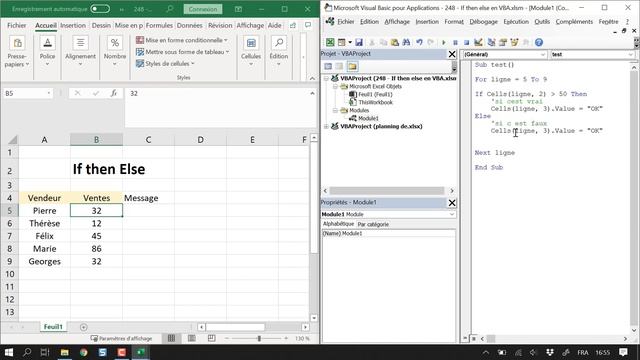Screen dimensions: 640x360
Task: Toggle Design Mode icon in VBA toolbar
Action: [478, 42]
